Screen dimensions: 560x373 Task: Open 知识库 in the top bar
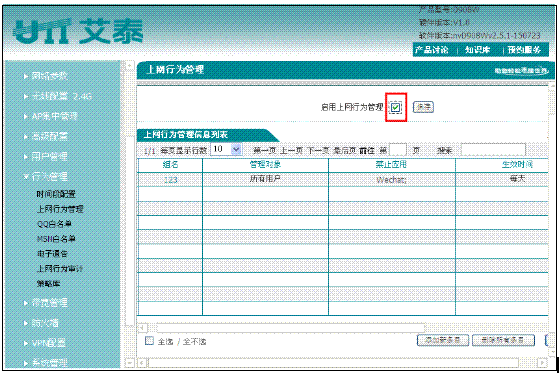[x=477, y=50]
